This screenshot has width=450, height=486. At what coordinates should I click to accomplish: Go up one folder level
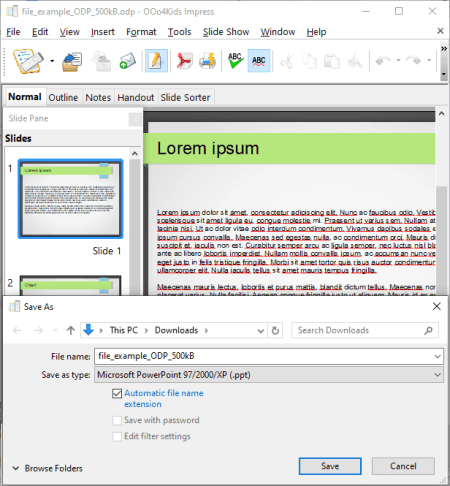click(71, 330)
